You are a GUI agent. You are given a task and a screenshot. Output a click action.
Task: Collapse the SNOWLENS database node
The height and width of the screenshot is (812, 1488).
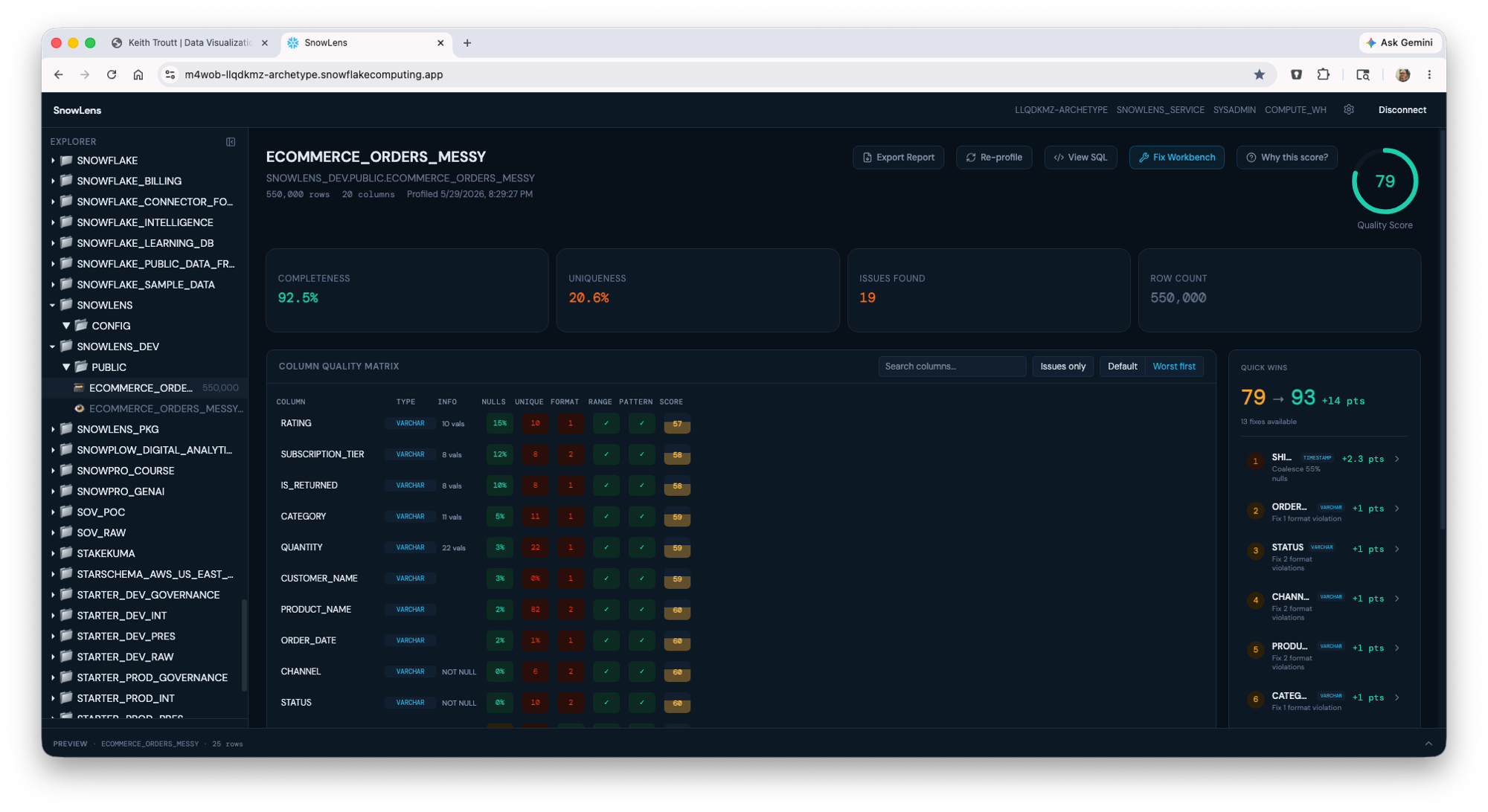pos(53,305)
